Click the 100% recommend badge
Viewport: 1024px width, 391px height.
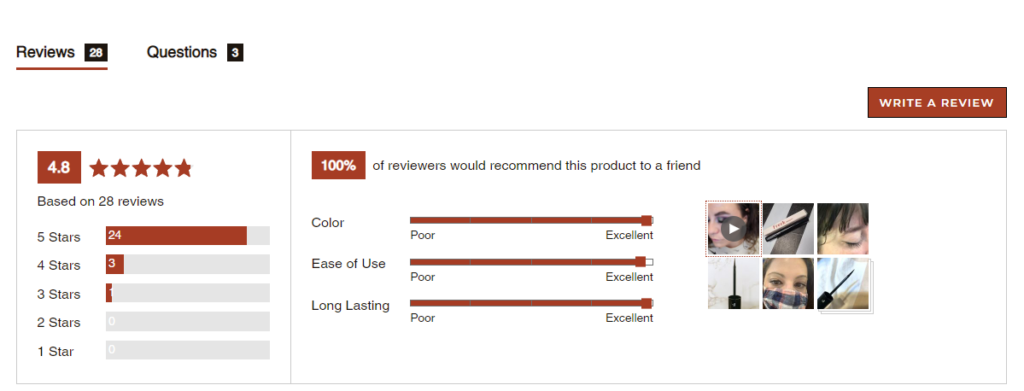click(x=338, y=165)
